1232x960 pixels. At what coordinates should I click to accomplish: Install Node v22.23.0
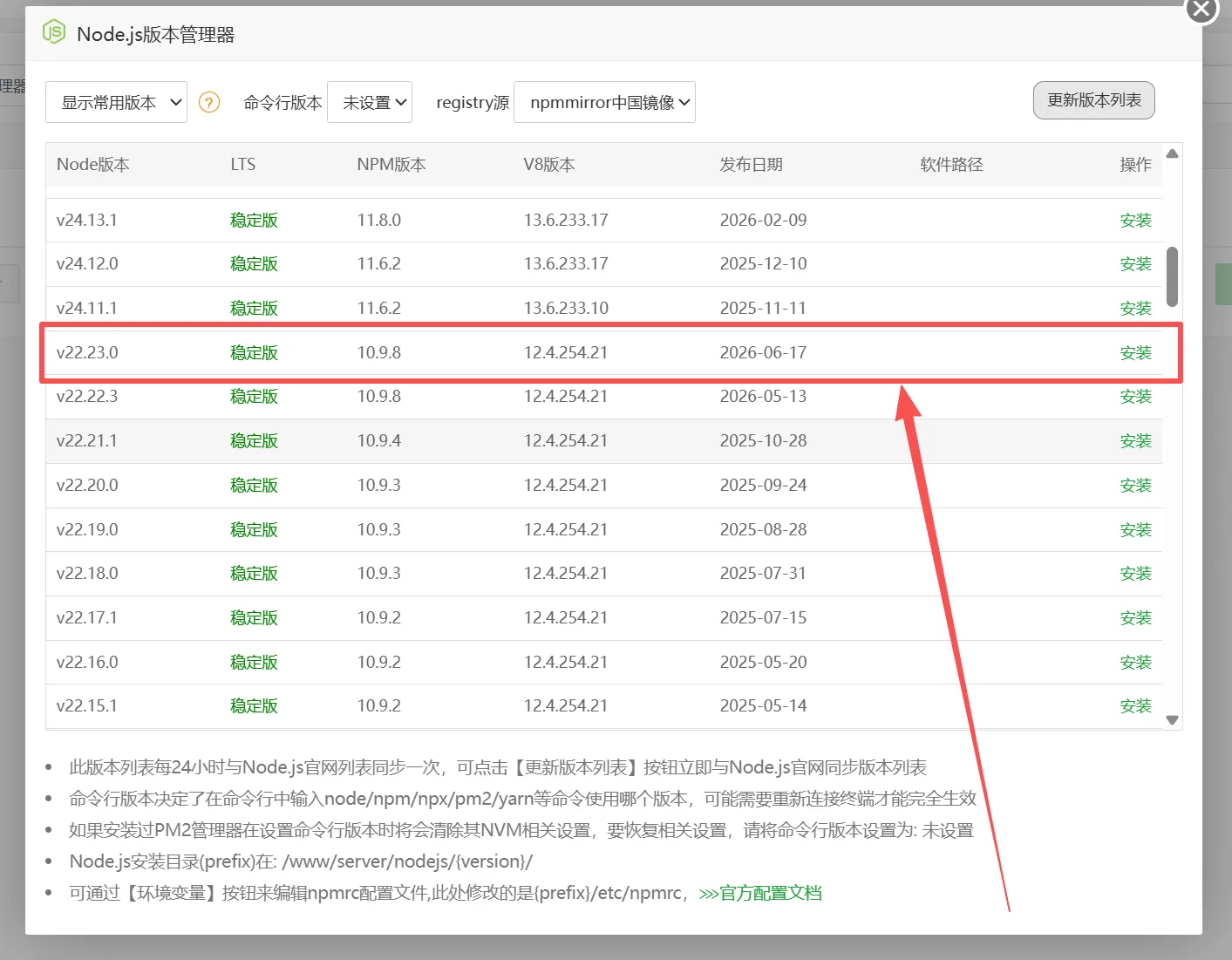[x=1136, y=353]
